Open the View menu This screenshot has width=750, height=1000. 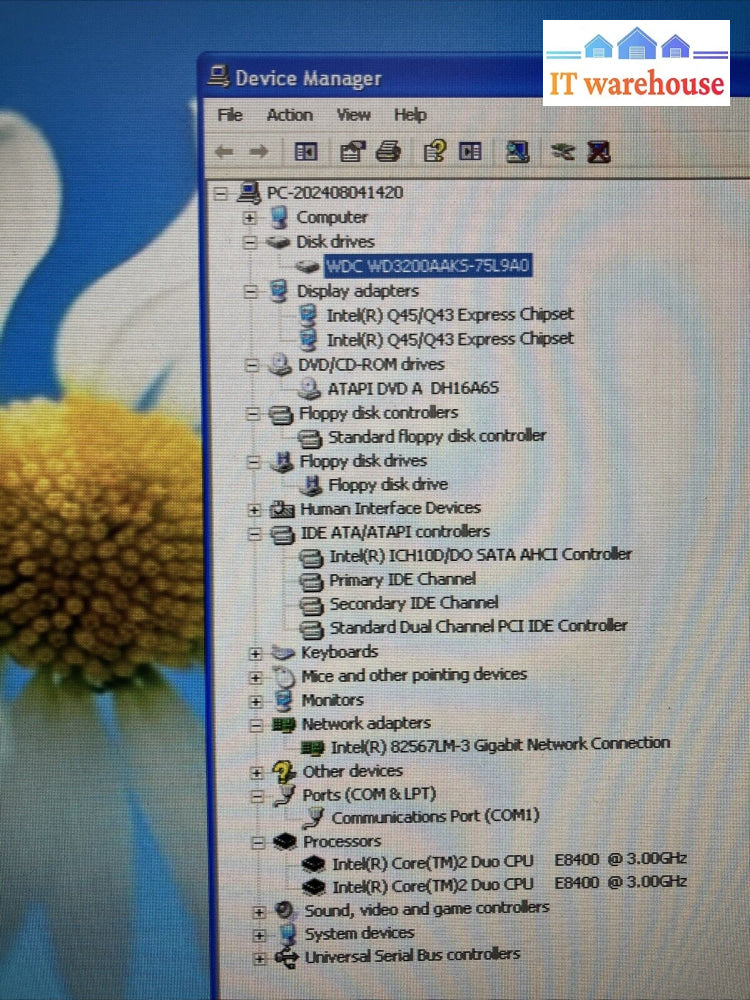tap(353, 115)
